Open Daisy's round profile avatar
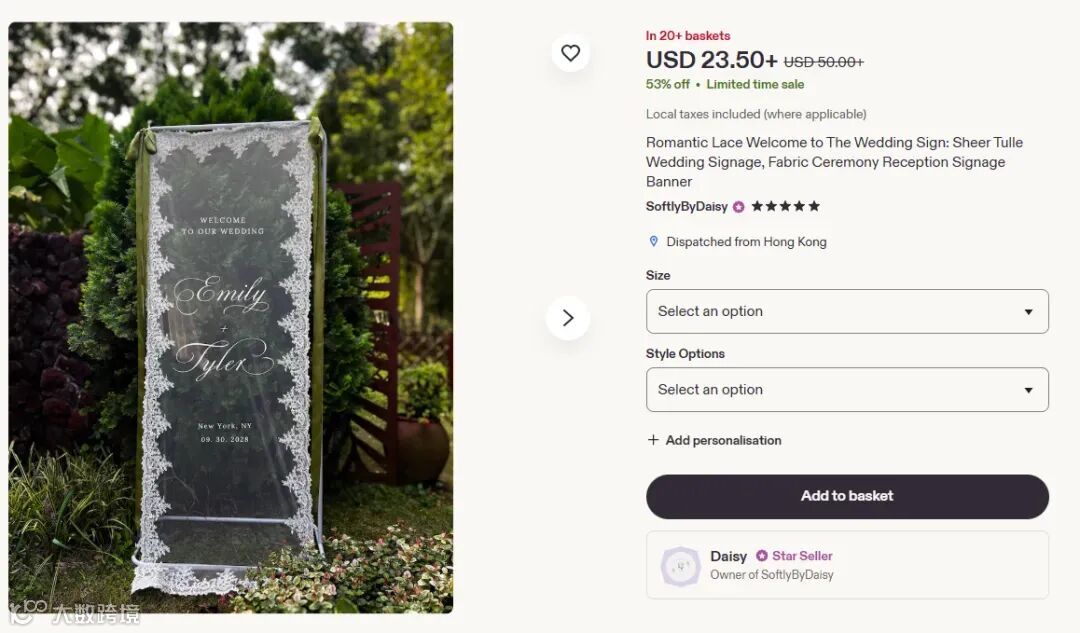Image resolution: width=1080 pixels, height=633 pixels. [680, 566]
